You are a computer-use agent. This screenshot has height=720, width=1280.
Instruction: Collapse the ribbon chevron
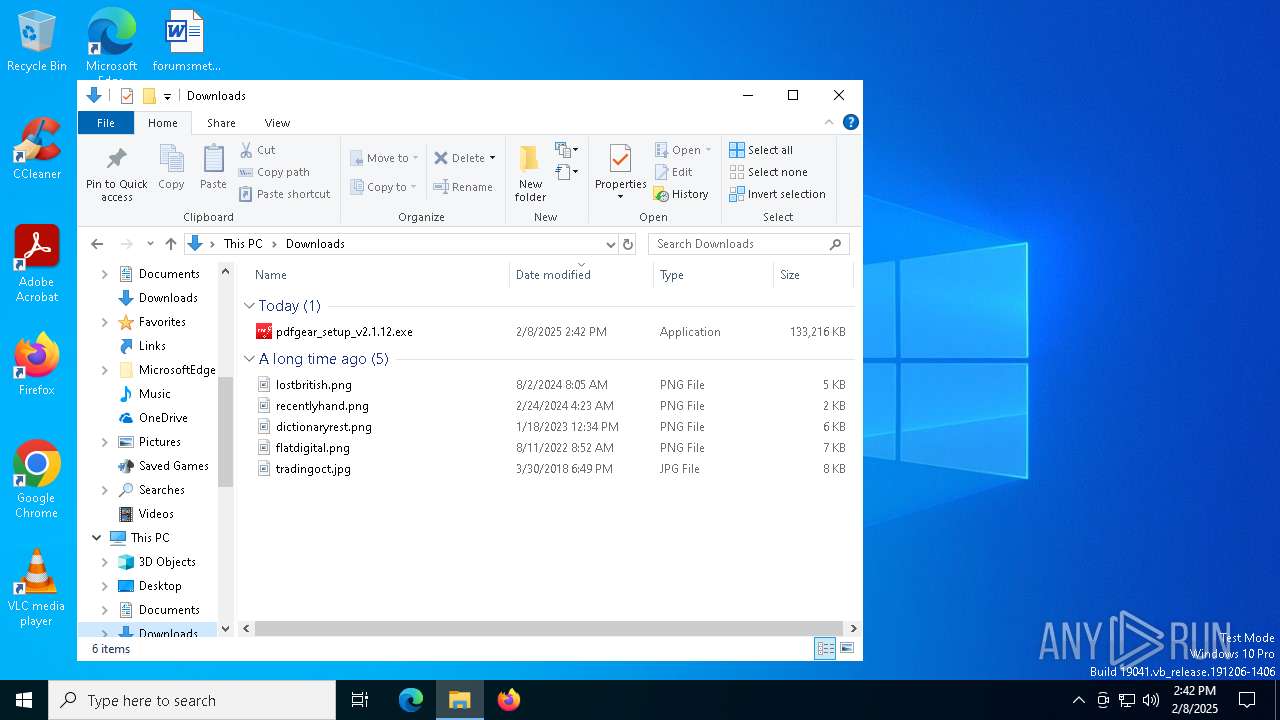[829, 122]
